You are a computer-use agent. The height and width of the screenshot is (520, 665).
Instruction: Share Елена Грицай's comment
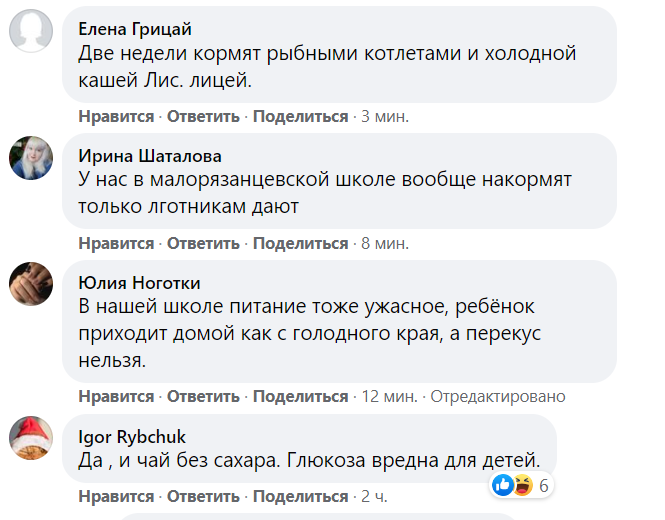300,117
